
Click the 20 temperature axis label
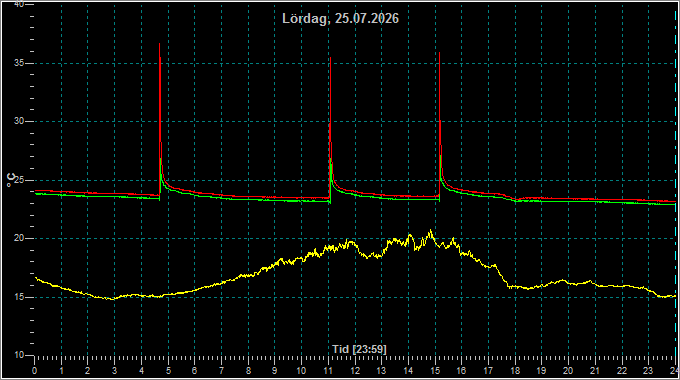[19, 238]
